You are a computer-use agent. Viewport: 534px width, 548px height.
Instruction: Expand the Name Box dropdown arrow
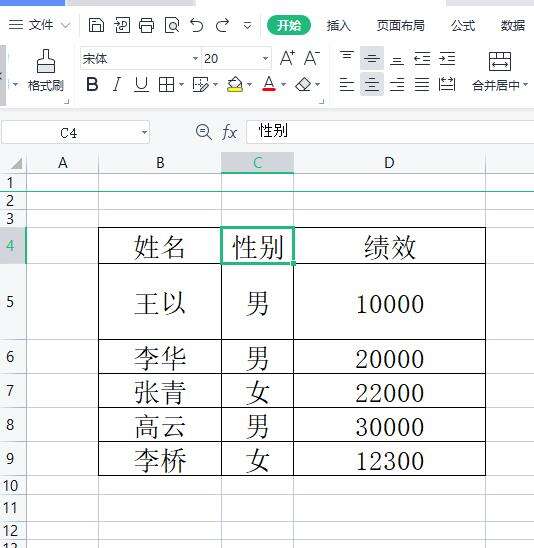click(144, 132)
